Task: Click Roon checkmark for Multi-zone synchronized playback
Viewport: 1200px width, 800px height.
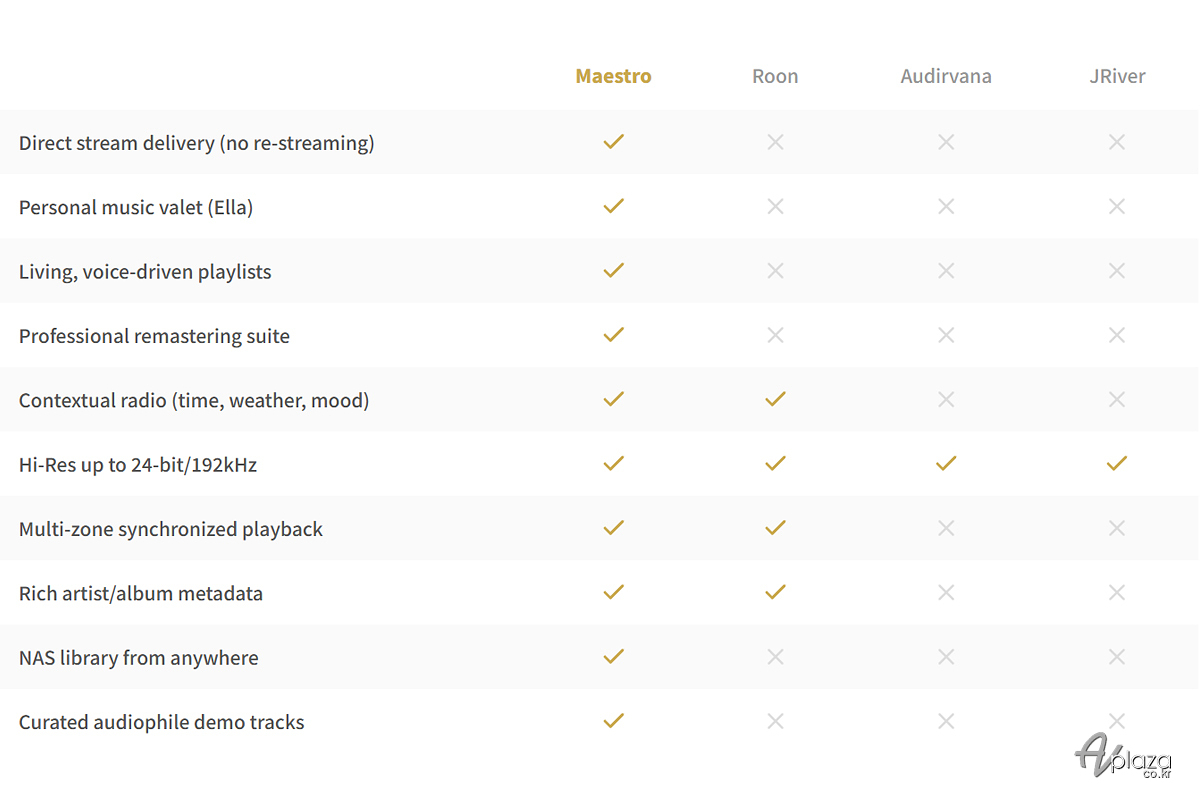Action: click(x=775, y=528)
